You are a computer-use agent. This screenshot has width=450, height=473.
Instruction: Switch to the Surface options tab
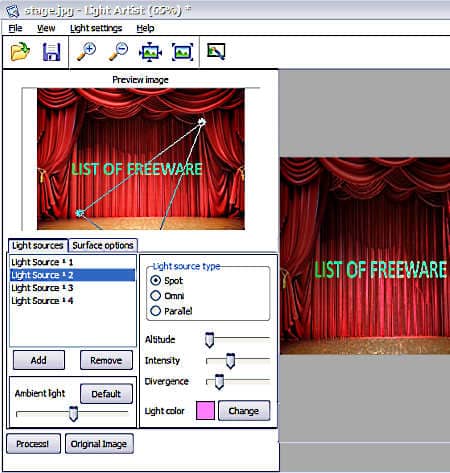[103, 246]
